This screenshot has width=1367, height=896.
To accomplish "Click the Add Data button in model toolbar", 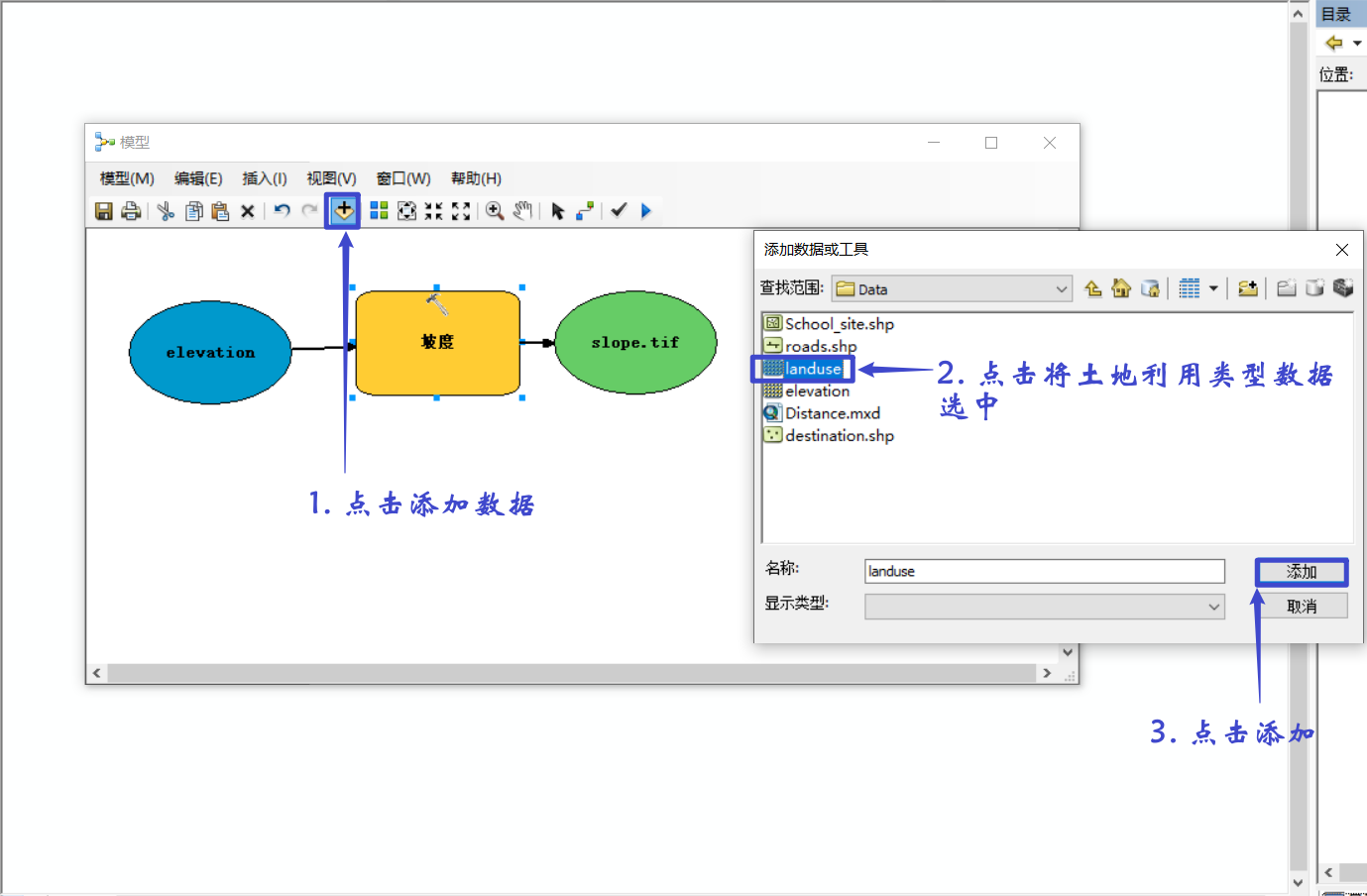I will (x=342, y=210).
